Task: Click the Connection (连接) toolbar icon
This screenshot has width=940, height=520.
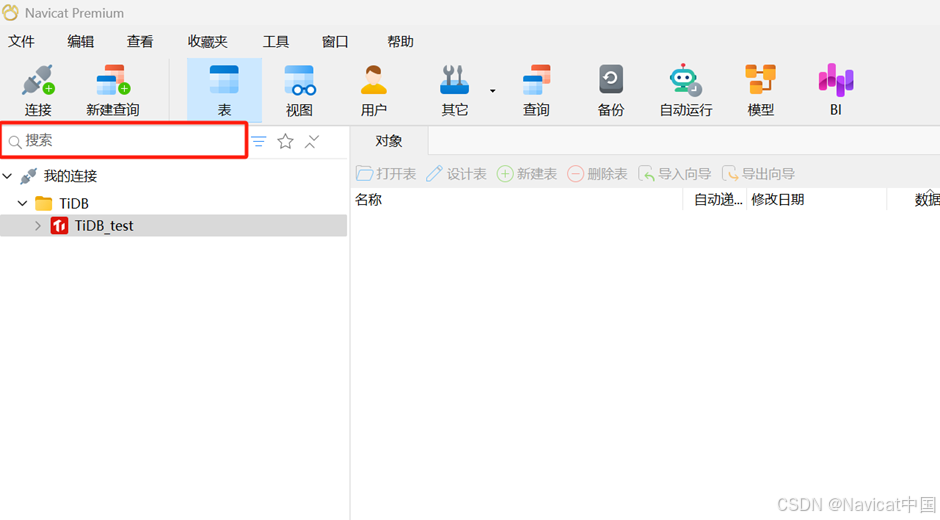Action: 38,80
